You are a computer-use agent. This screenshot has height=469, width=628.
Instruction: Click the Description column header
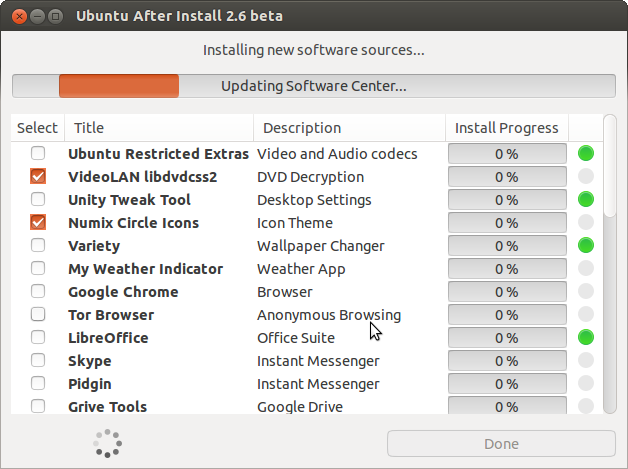tap(349, 128)
